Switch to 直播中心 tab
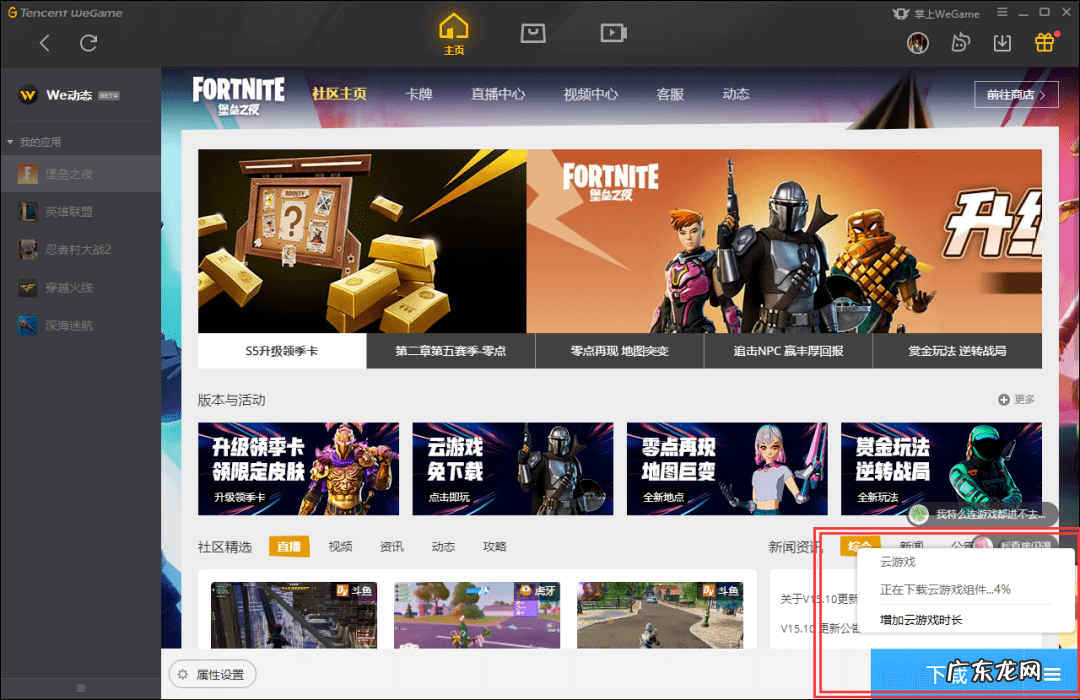 pos(498,94)
